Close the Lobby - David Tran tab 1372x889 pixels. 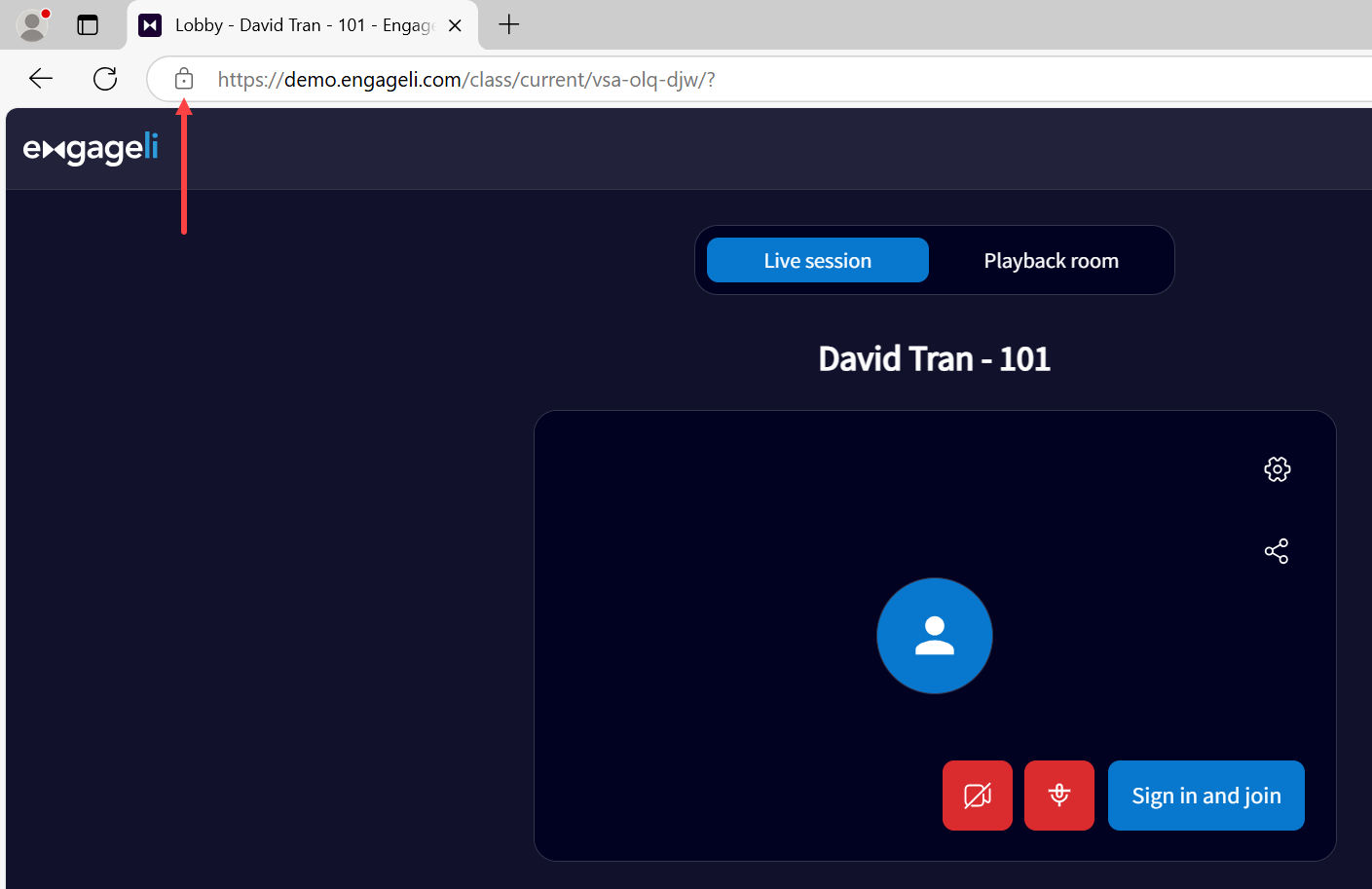pyautogui.click(x=455, y=25)
